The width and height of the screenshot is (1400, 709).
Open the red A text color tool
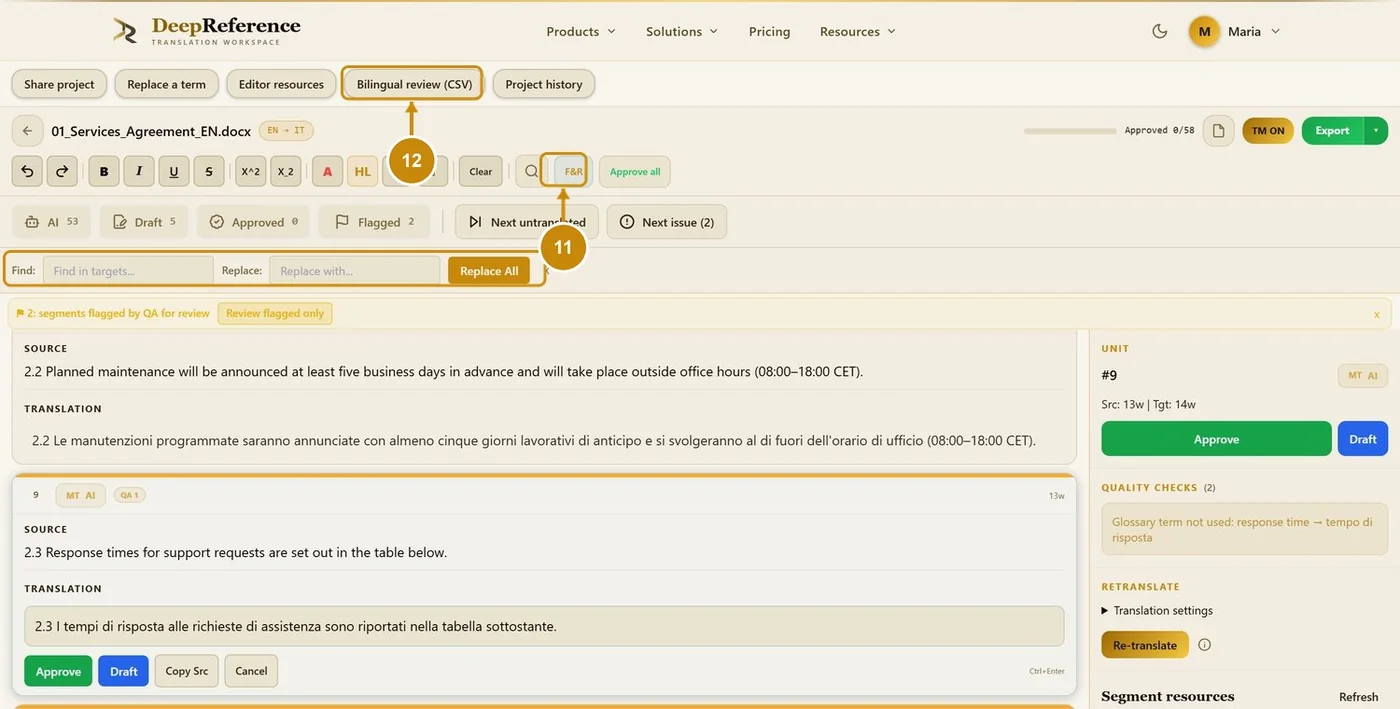327,171
